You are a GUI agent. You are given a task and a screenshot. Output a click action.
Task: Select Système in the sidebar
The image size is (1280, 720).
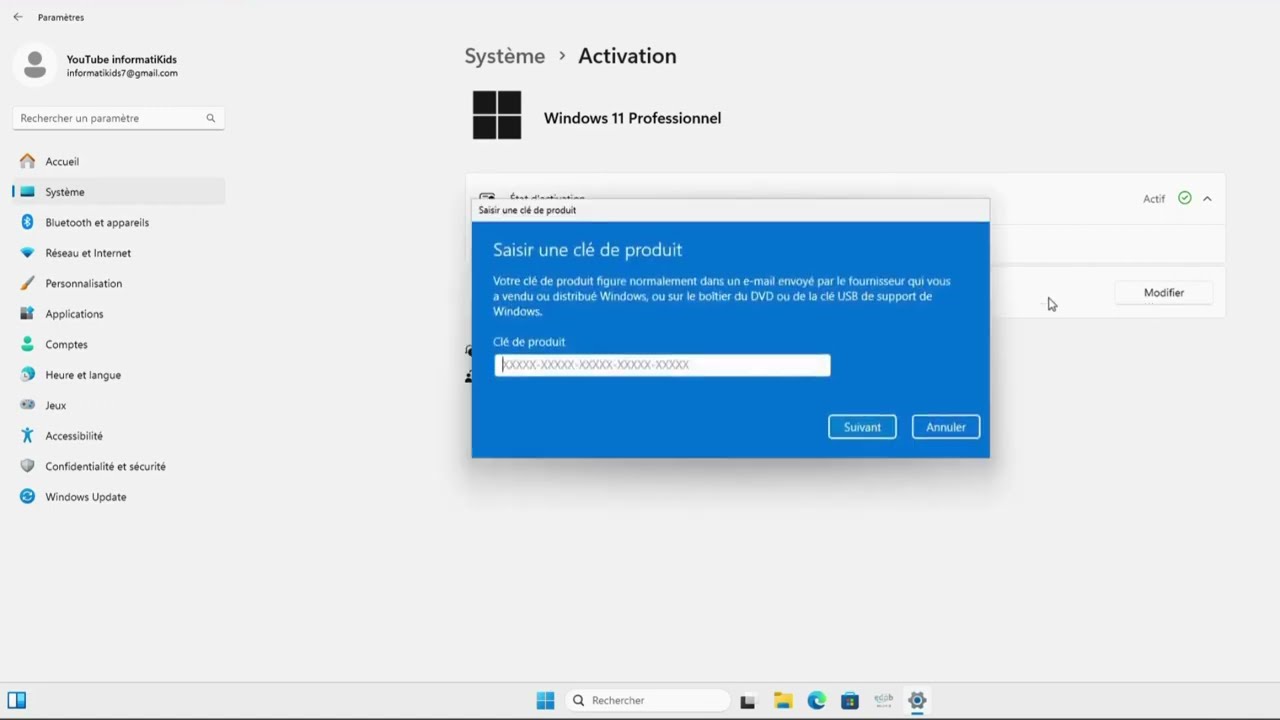click(118, 192)
